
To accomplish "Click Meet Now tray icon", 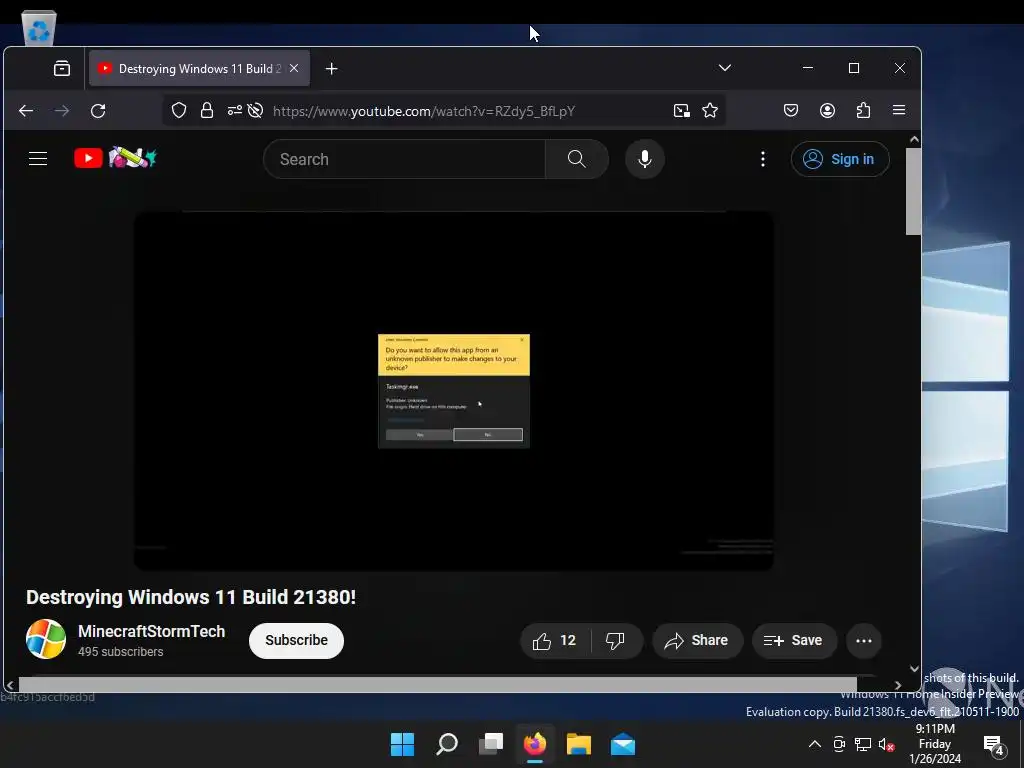I will pos(839,744).
